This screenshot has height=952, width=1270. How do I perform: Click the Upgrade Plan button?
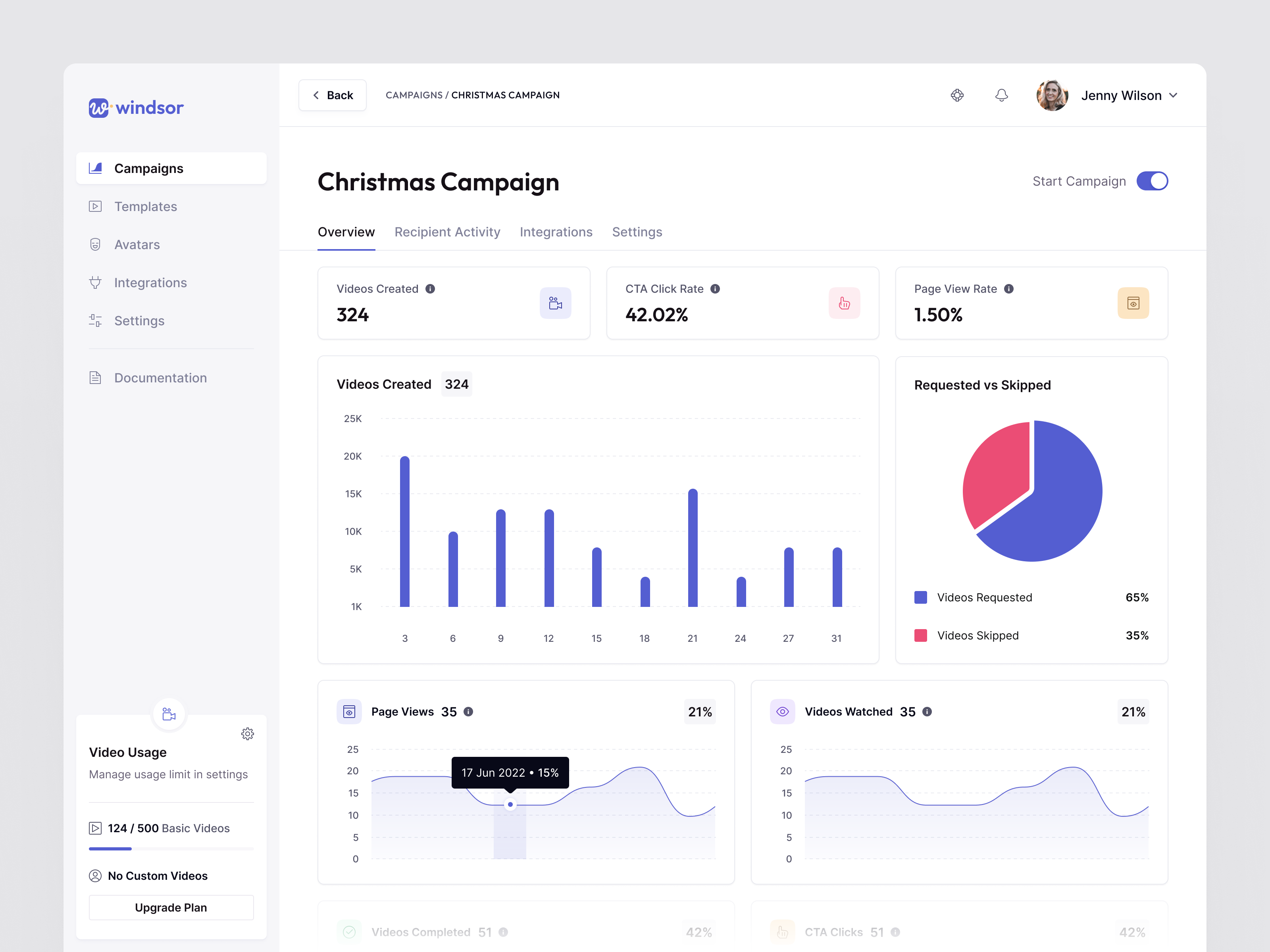point(171,907)
